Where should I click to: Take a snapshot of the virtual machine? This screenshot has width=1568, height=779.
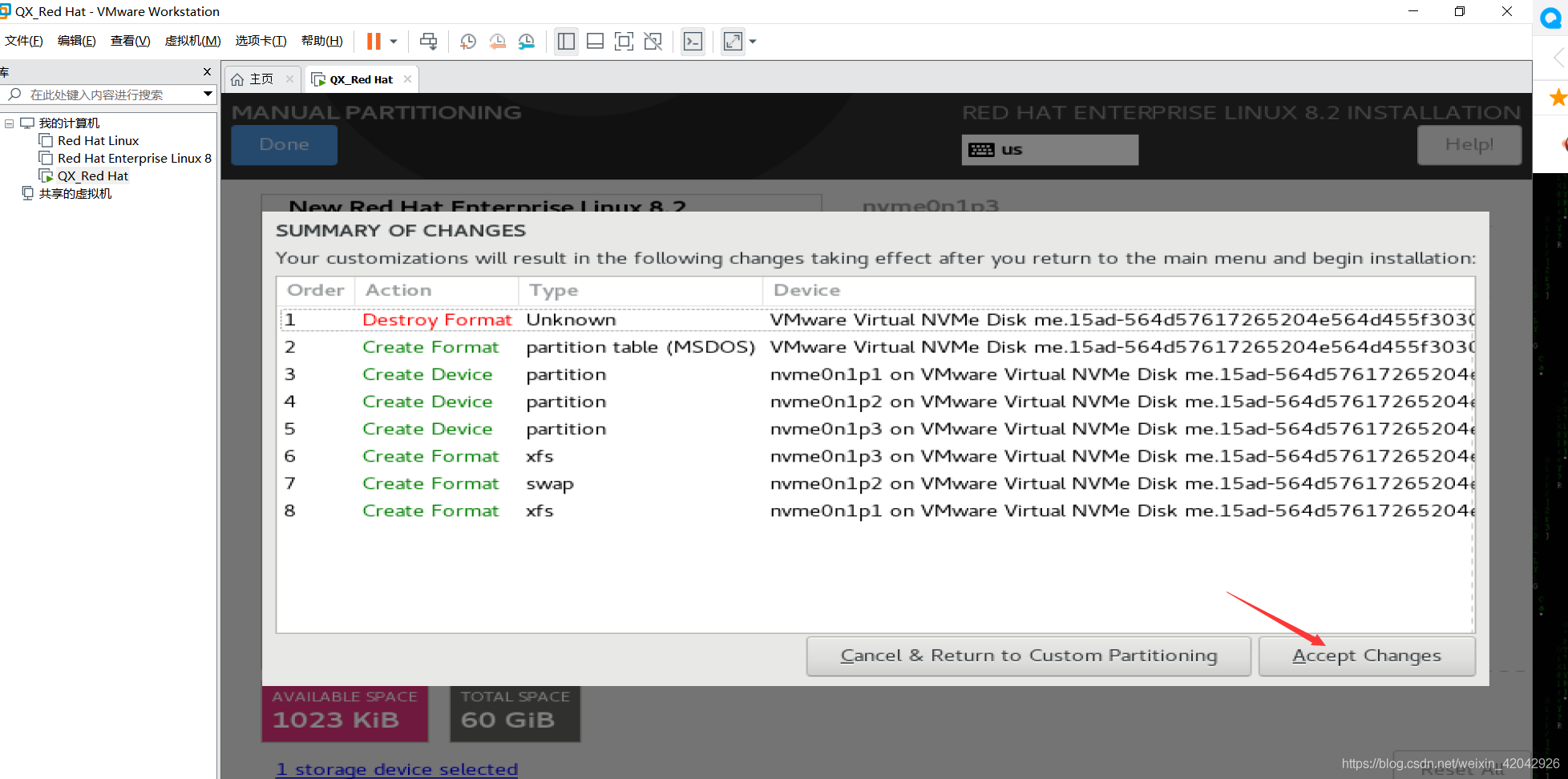click(468, 41)
